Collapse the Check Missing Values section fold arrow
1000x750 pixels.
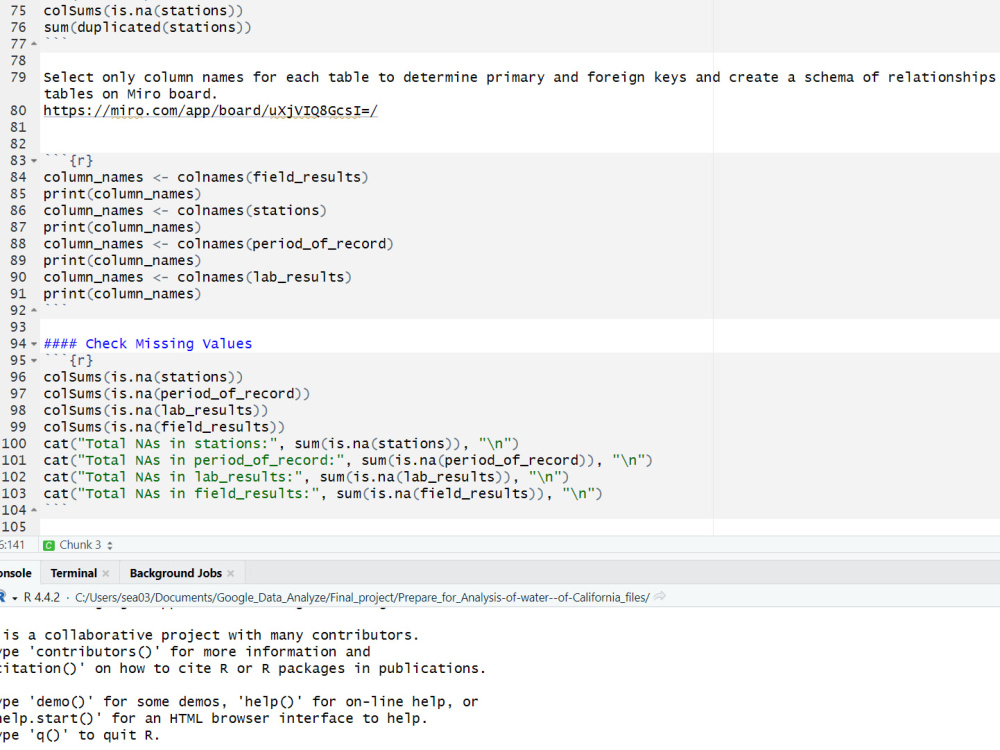click(x=34, y=344)
